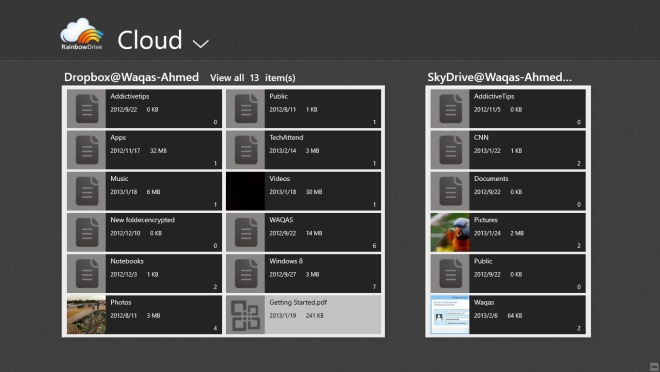Click the 2013/2/14 date of TechAttend
The height and width of the screenshot is (372, 660).
tap(282, 151)
